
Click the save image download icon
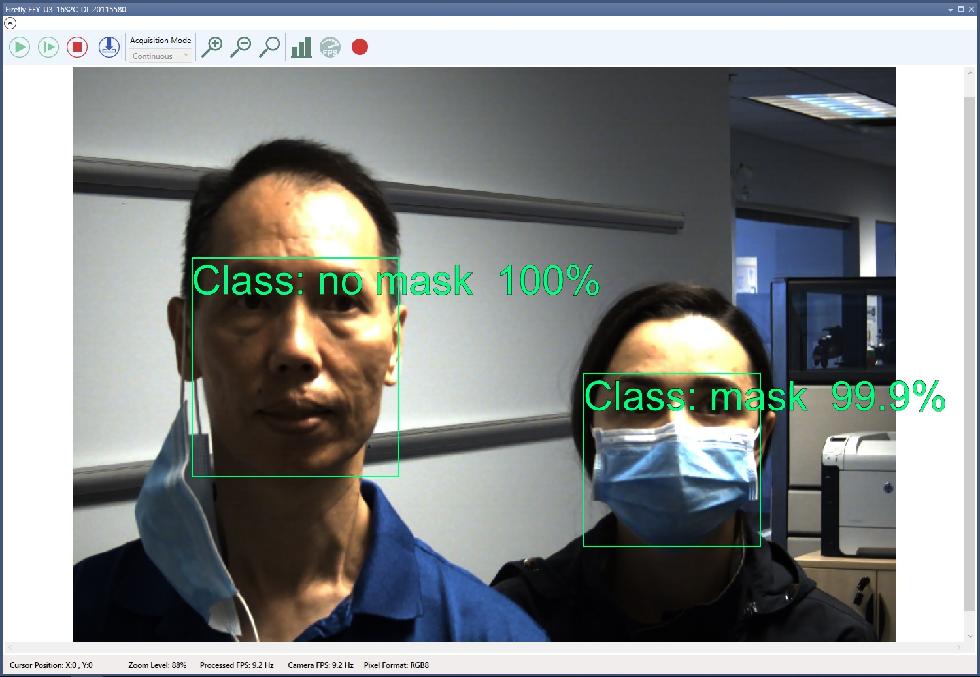point(108,47)
